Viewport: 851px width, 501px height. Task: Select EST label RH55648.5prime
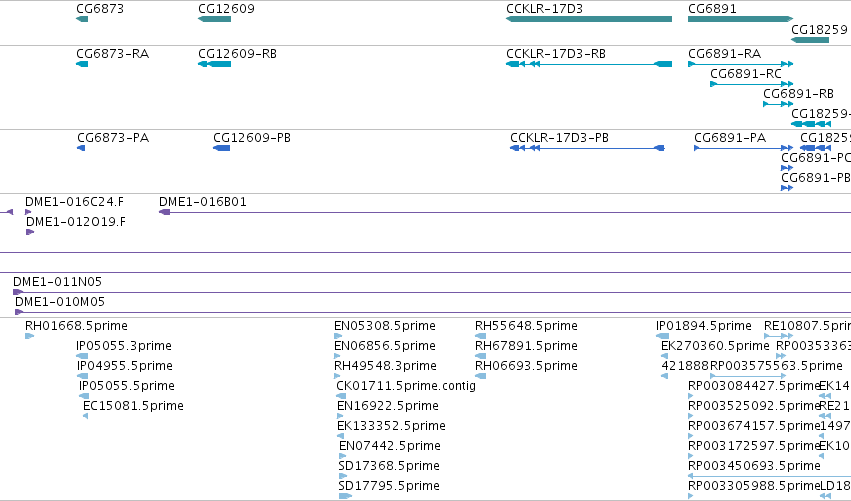(x=526, y=326)
